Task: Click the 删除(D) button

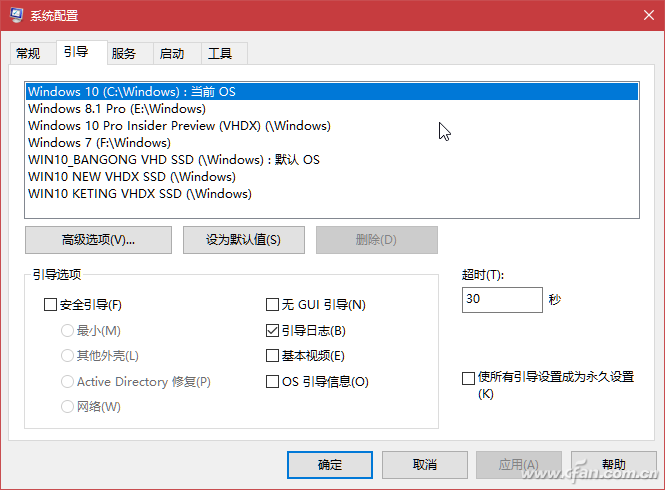Action: click(x=377, y=240)
